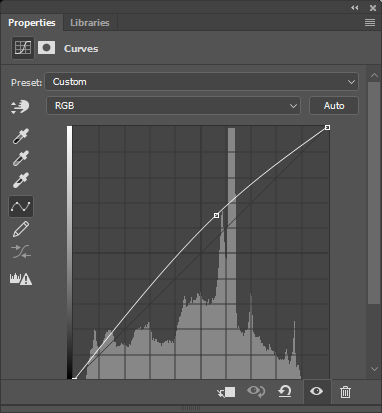Select the top-right white curve endpoint
Screen dimensions: 382x413
(x=327, y=127)
